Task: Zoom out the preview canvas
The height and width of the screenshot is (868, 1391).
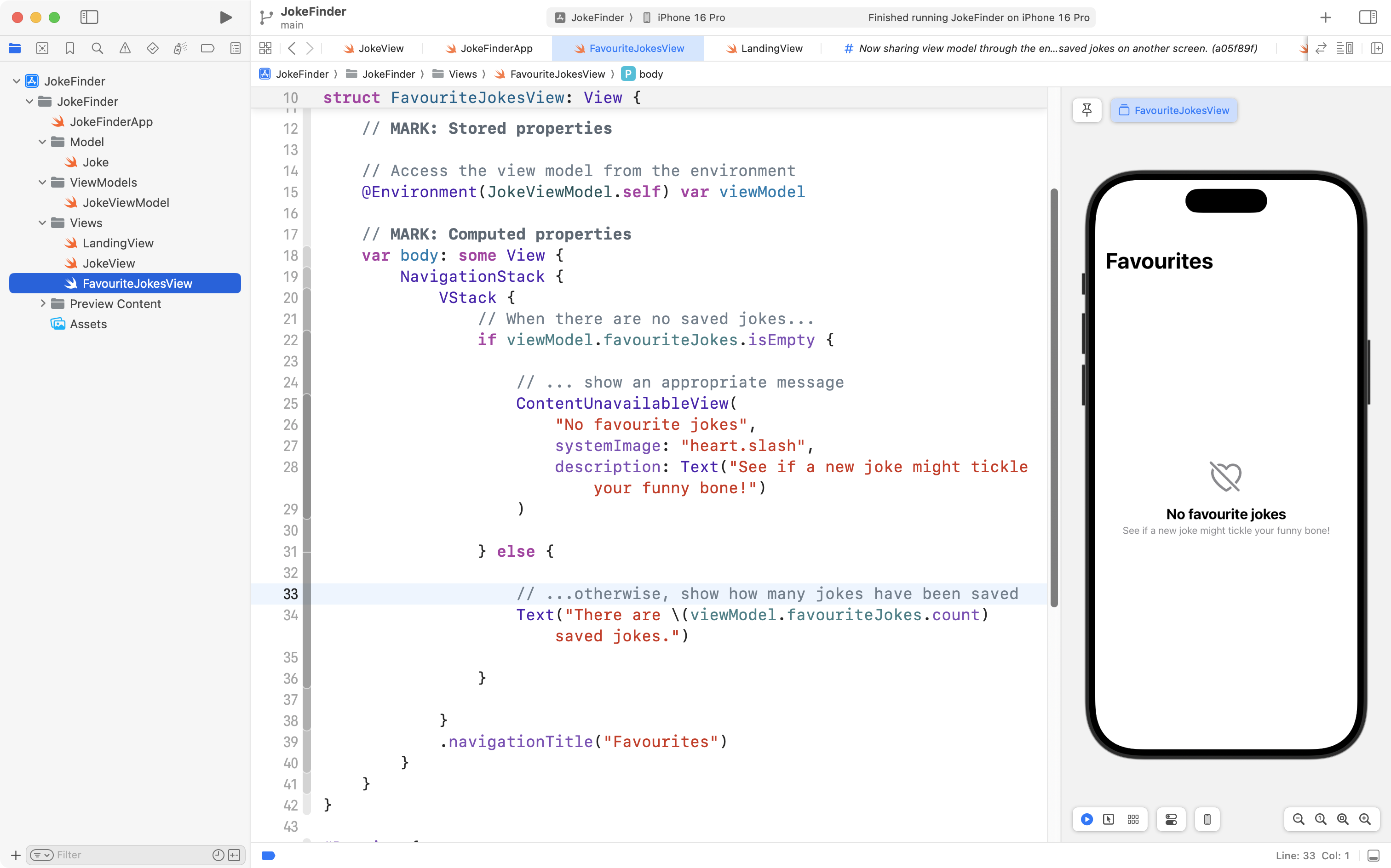Action: click(x=1298, y=819)
